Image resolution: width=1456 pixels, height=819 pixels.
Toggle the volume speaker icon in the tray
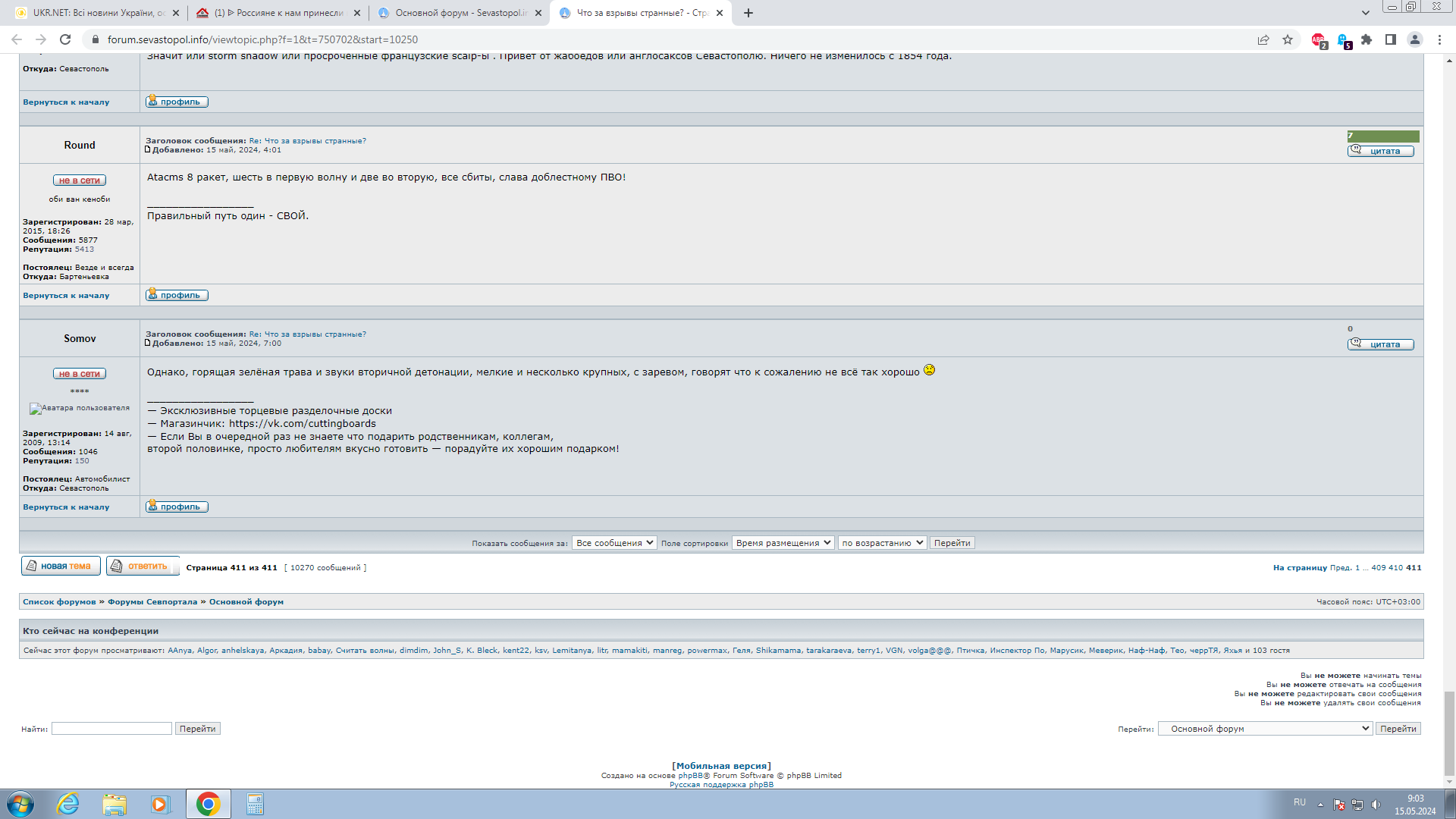1376,805
